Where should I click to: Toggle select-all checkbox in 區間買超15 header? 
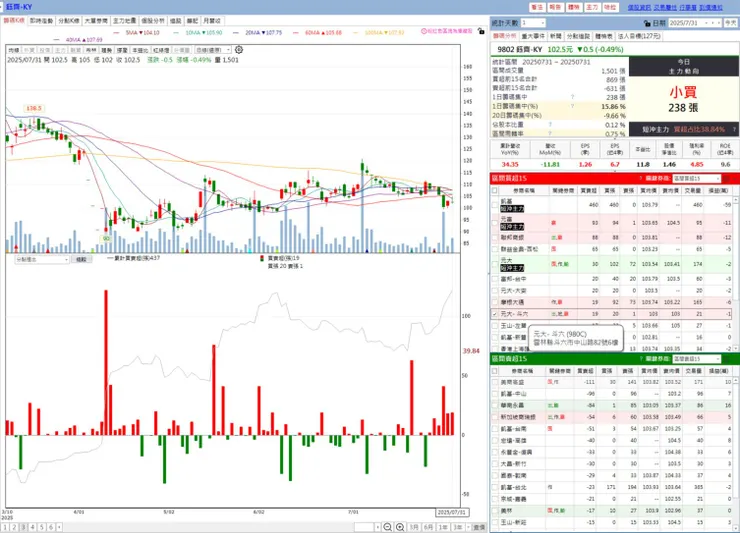(x=495, y=190)
